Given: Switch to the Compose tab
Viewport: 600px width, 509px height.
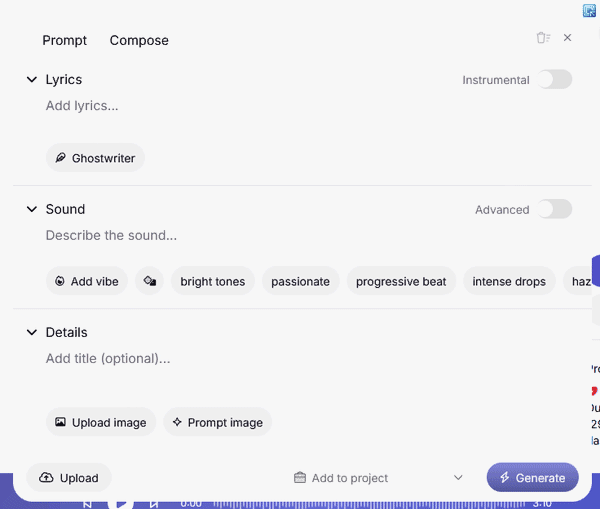Looking at the screenshot, I should 139,41.
